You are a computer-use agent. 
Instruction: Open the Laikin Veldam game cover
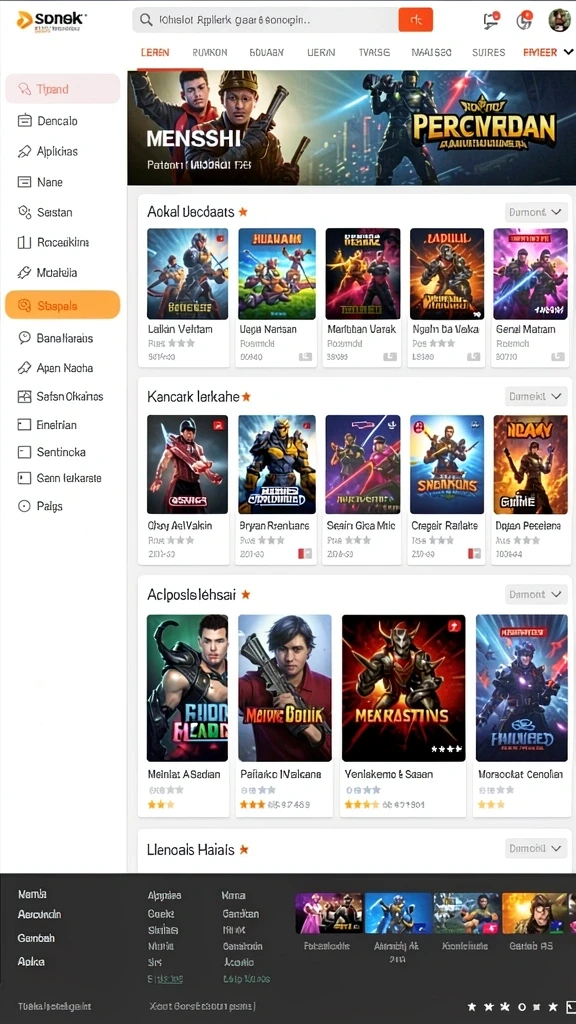tap(187, 274)
